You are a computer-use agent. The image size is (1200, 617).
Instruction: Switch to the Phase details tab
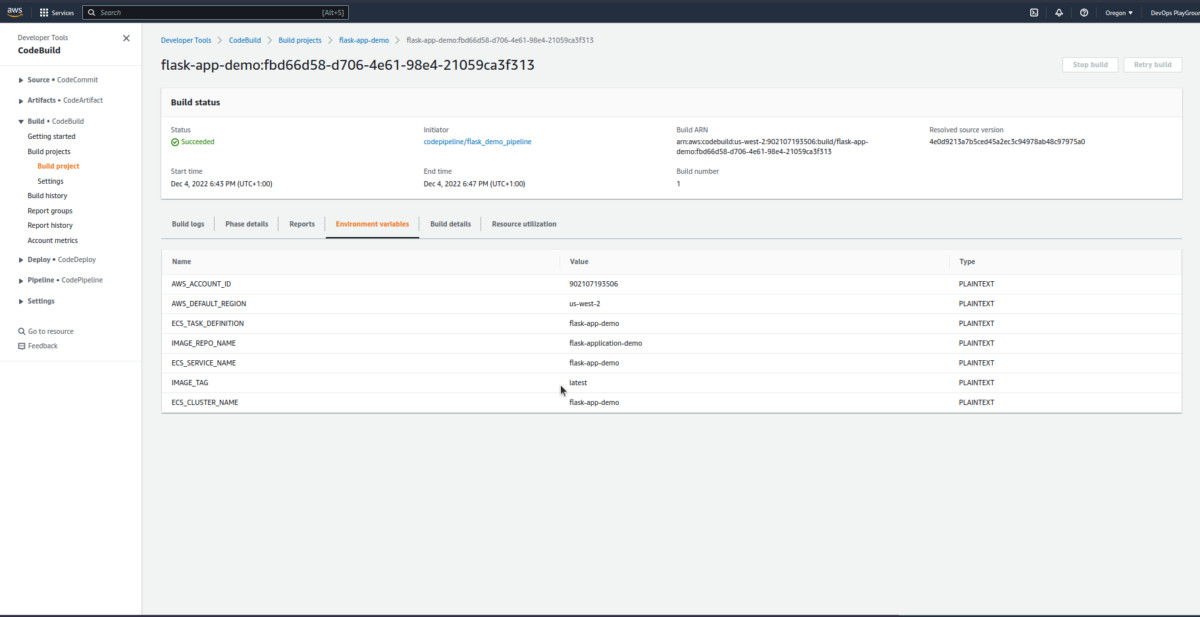point(246,224)
